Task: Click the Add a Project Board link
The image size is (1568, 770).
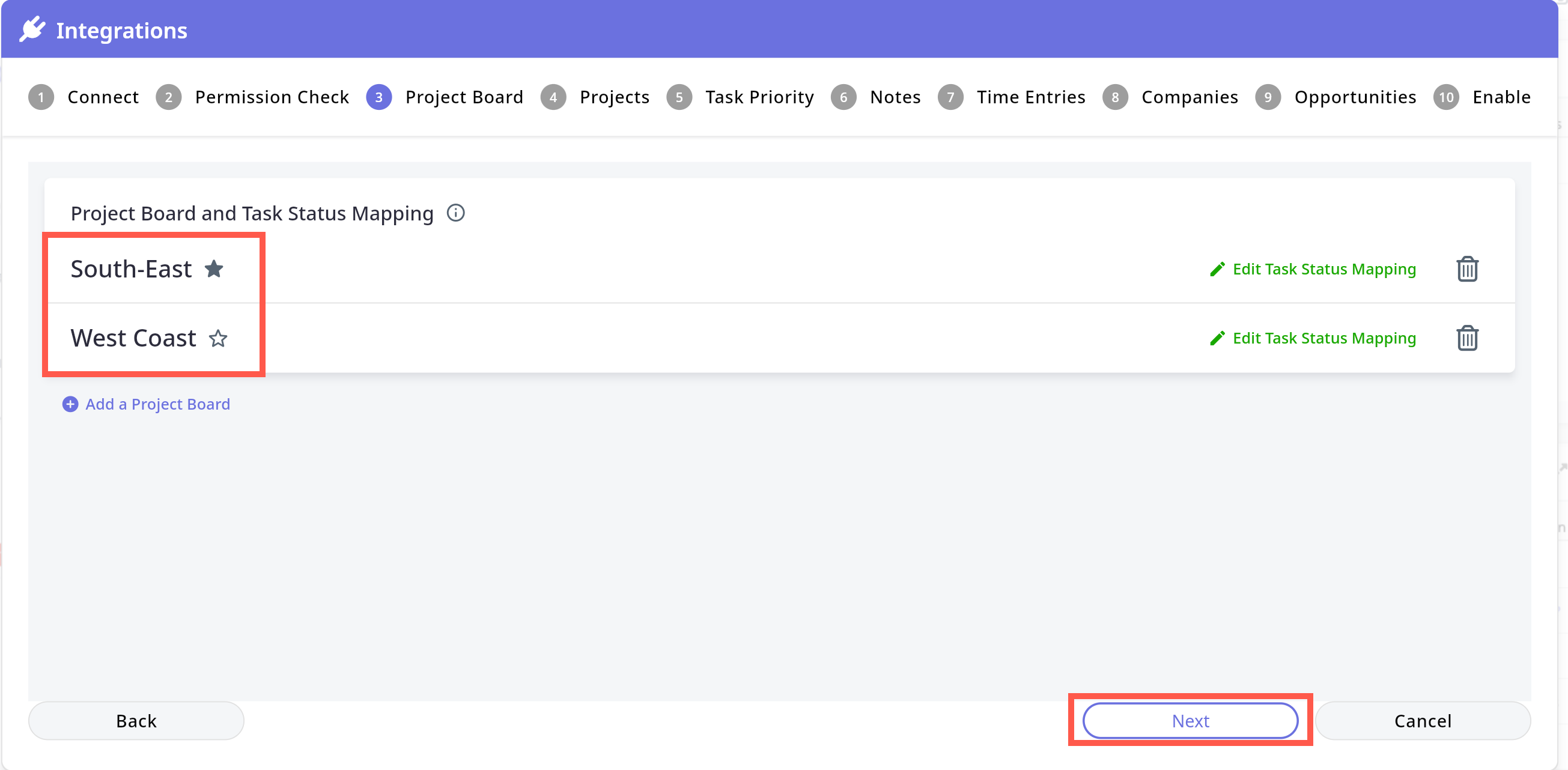Action: click(x=157, y=404)
